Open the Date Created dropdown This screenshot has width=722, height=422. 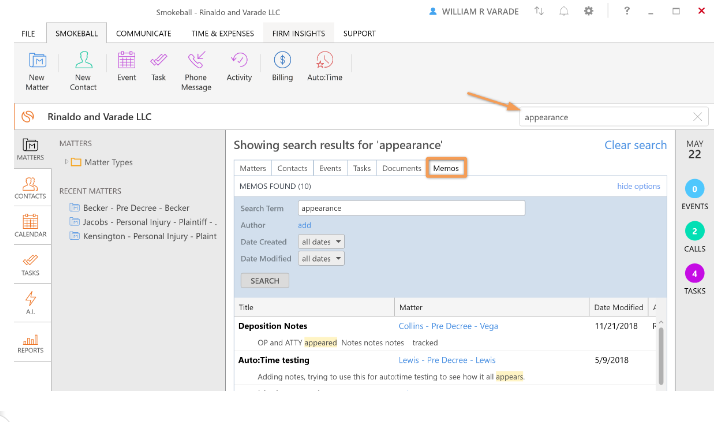click(x=321, y=242)
